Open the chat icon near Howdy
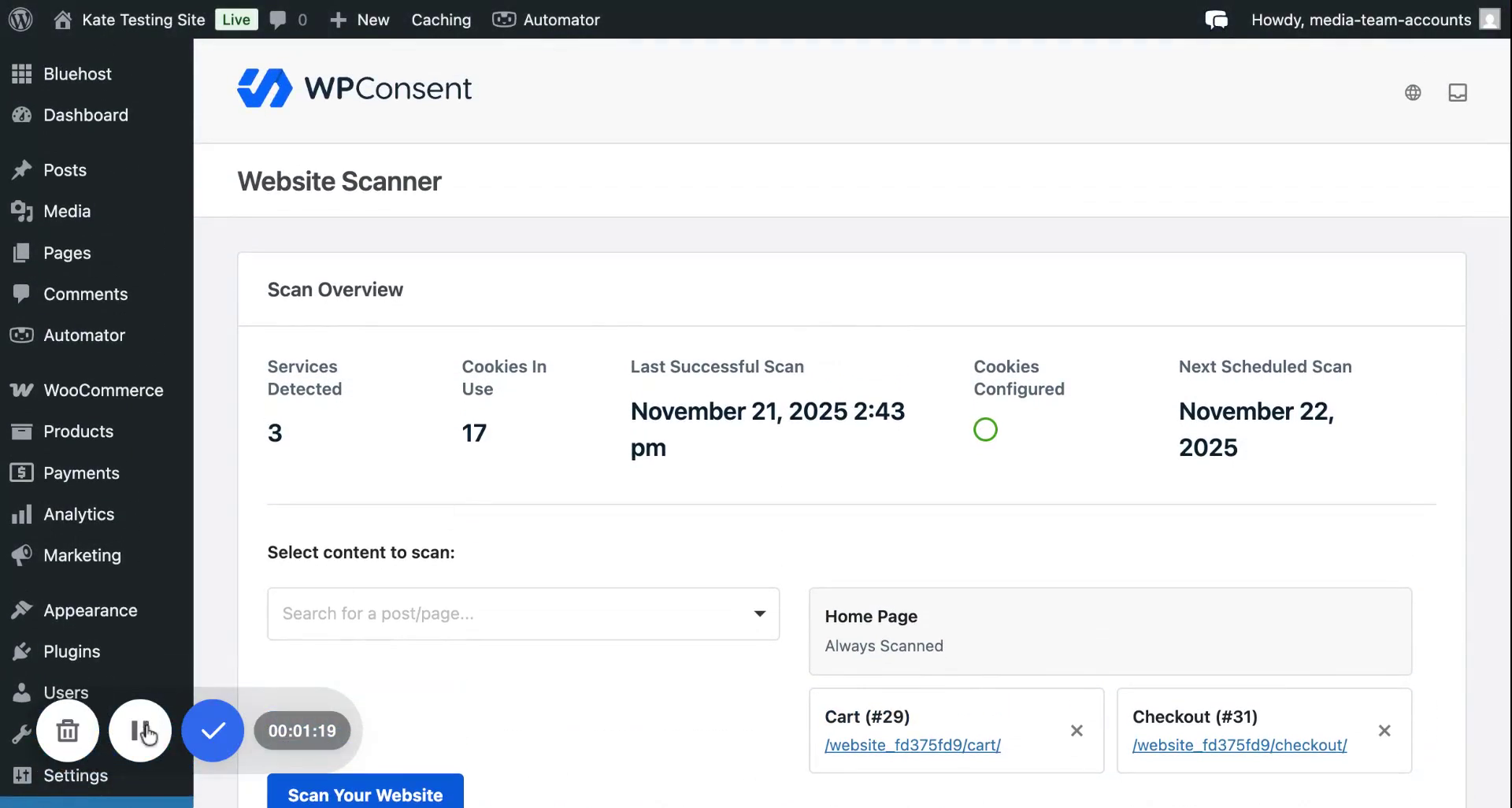 [x=1216, y=20]
